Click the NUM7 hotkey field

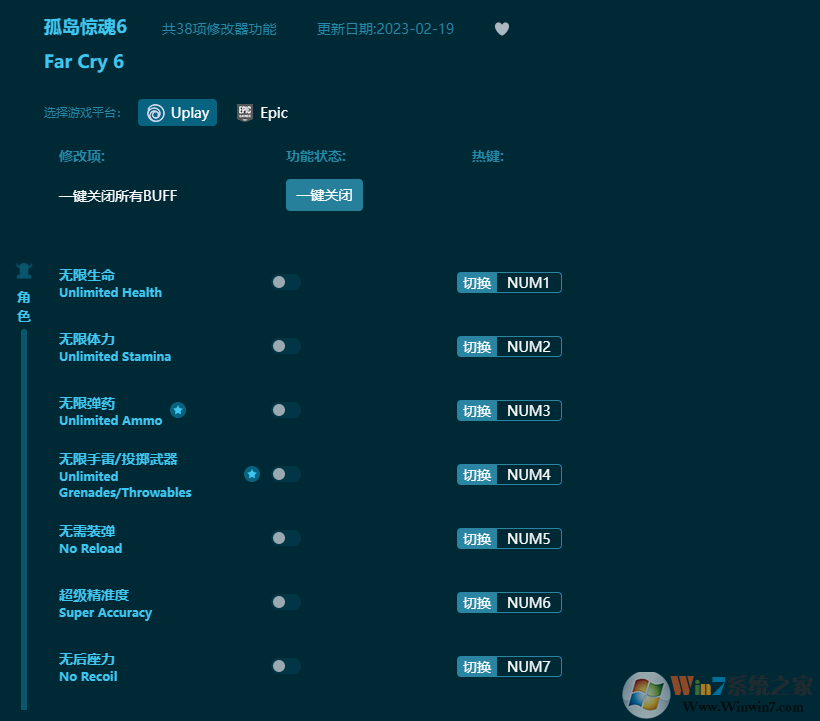click(529, 667)
